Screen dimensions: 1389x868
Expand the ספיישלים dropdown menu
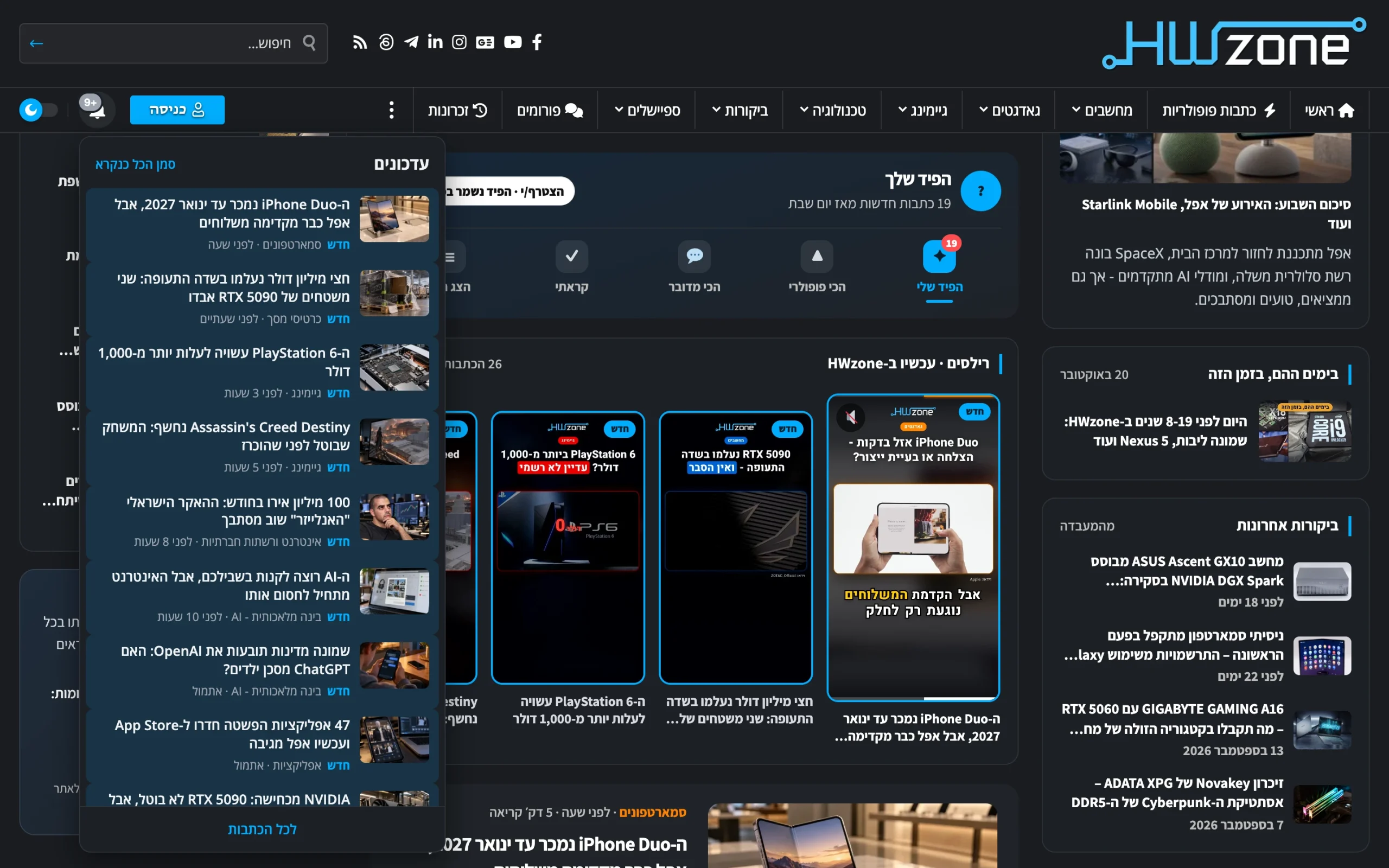pyautogui.click(x=647, y=110)
